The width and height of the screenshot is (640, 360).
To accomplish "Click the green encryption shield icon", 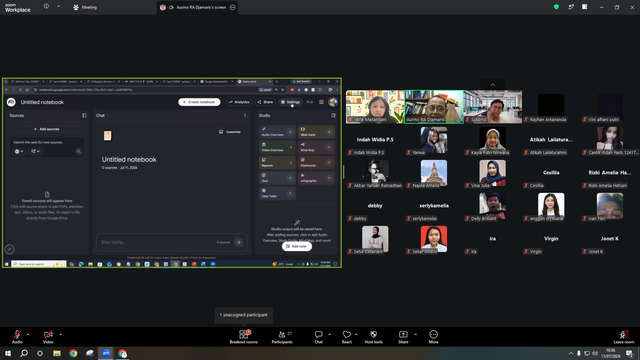I will pos(556,7).
